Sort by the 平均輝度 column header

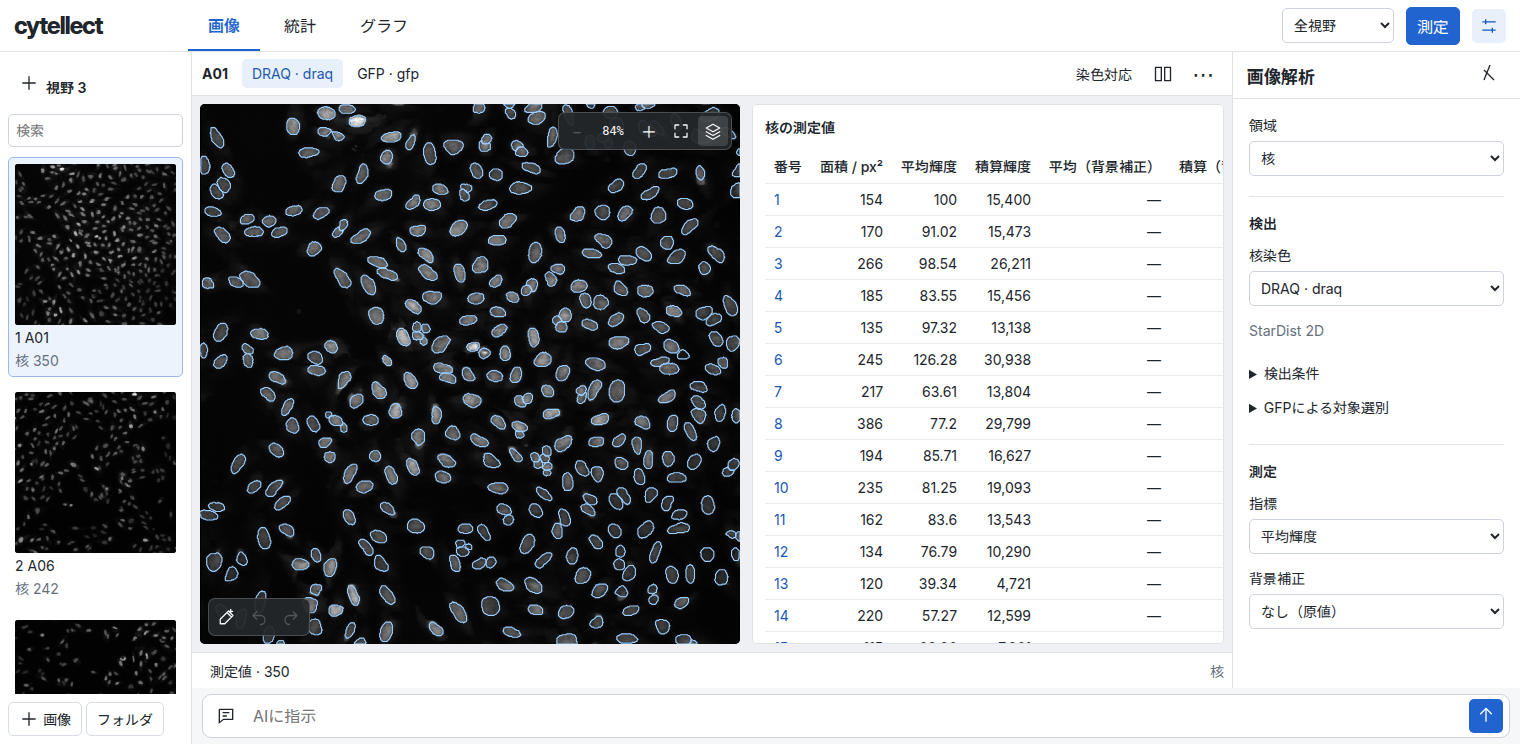(929, 167)
